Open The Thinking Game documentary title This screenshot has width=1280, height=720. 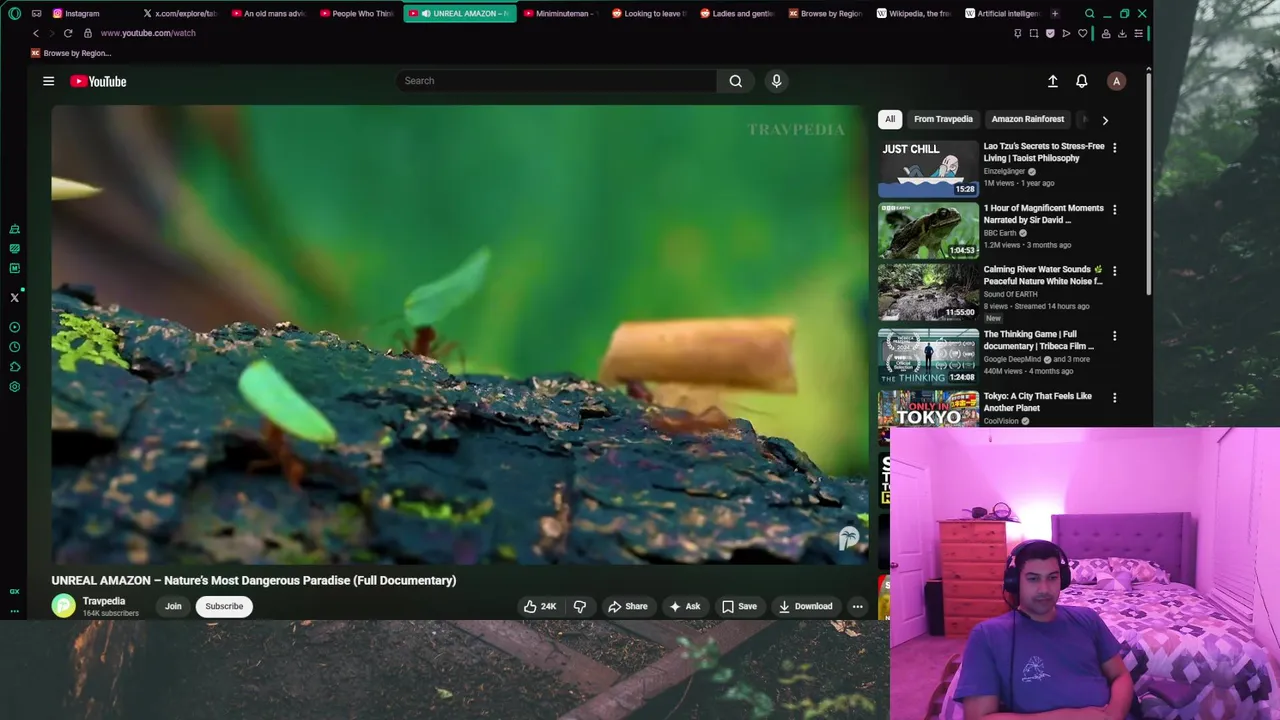(x=1038, y=340)
